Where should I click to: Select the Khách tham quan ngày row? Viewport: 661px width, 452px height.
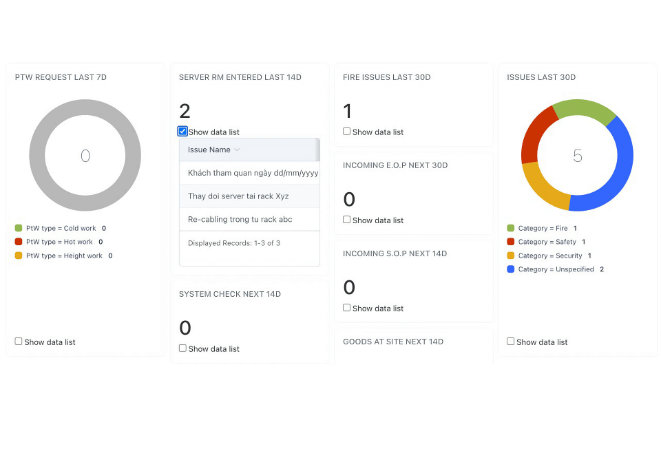(252, 173)
